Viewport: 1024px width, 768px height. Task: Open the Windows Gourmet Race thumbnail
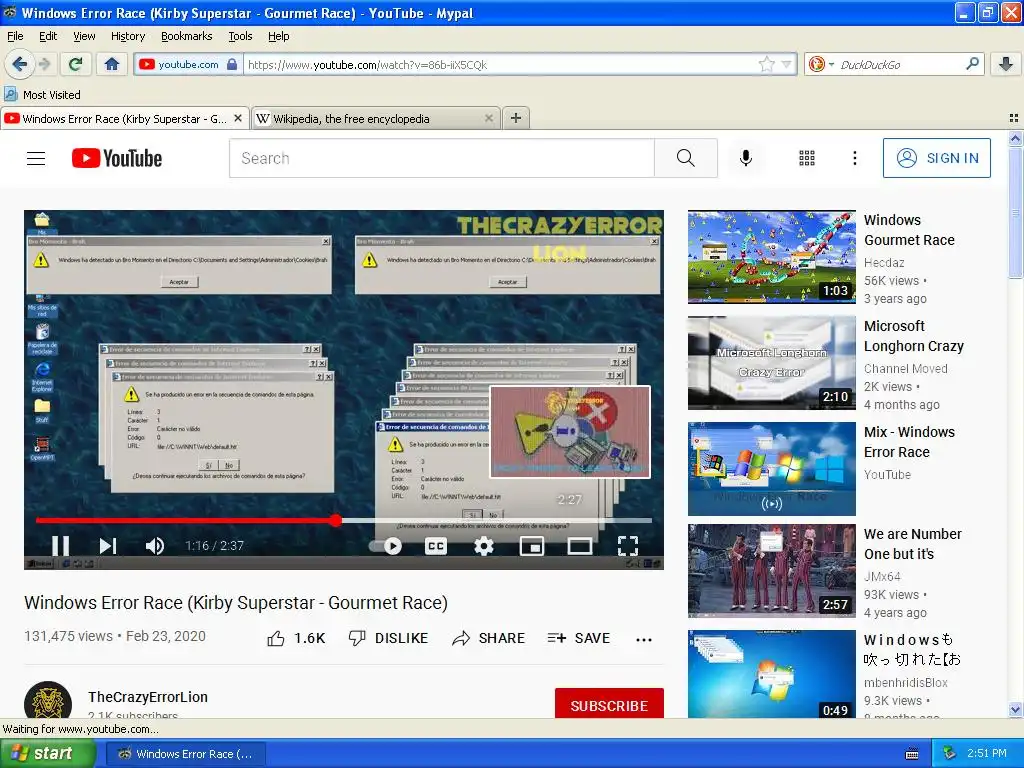(x=771, y=257)
